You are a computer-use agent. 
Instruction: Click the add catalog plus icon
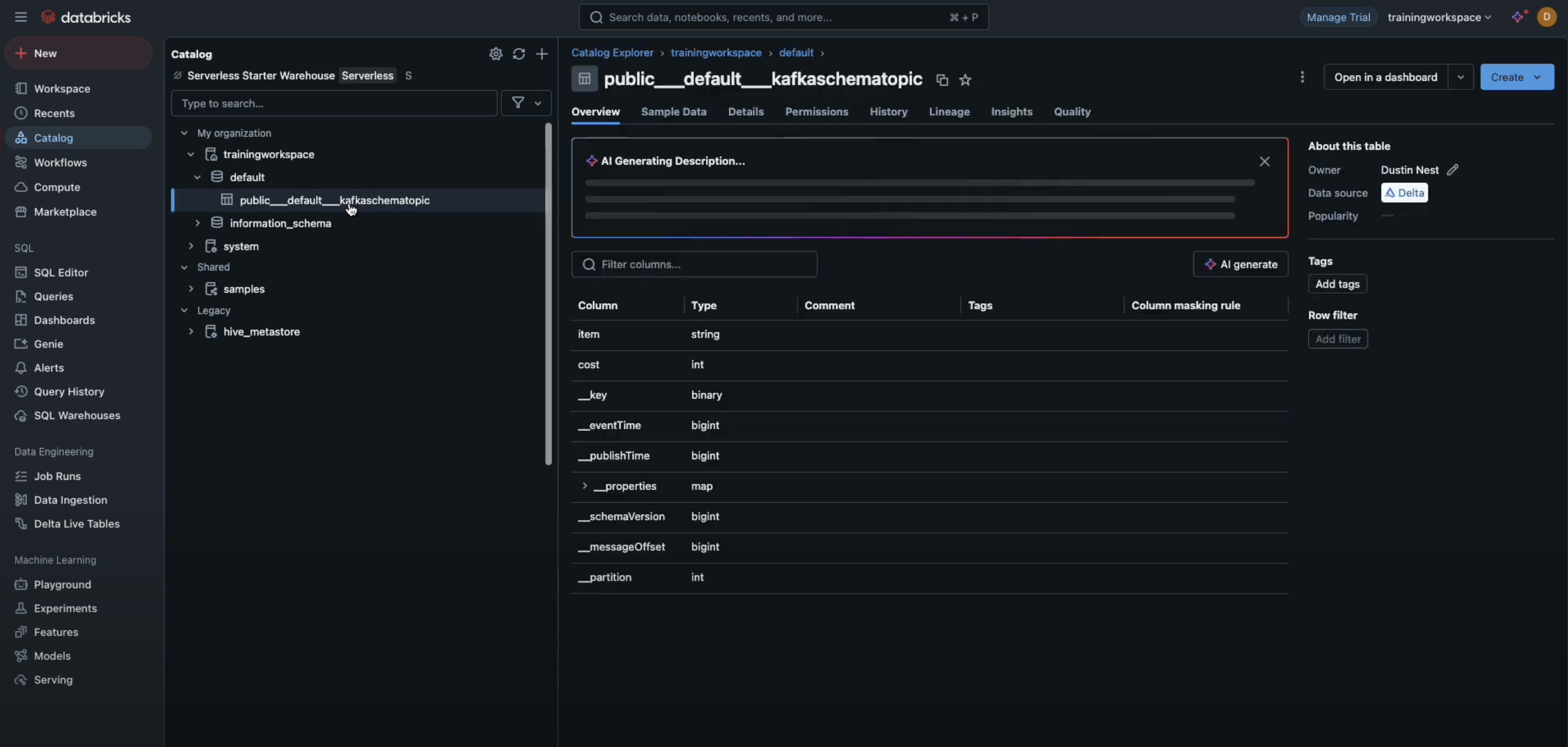pos(542,54)
